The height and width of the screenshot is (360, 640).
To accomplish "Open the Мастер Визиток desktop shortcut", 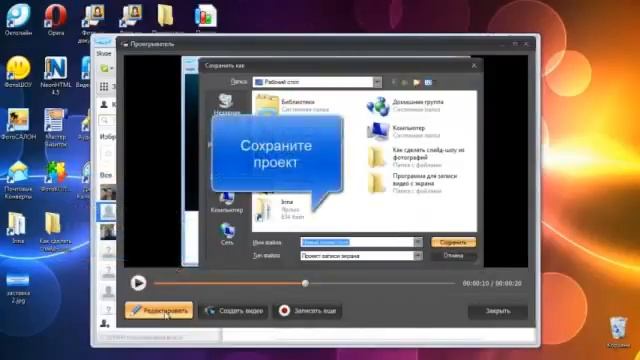I will click(56, 127).
